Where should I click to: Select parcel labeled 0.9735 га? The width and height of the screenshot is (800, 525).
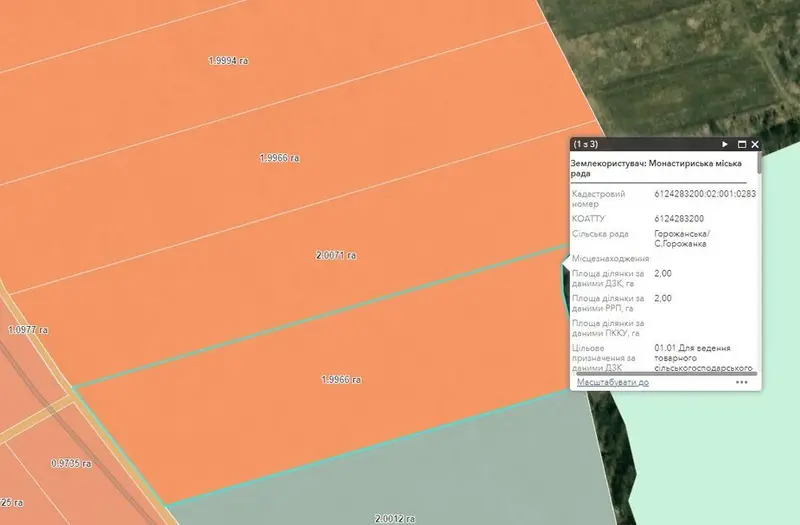pos(71,463)
